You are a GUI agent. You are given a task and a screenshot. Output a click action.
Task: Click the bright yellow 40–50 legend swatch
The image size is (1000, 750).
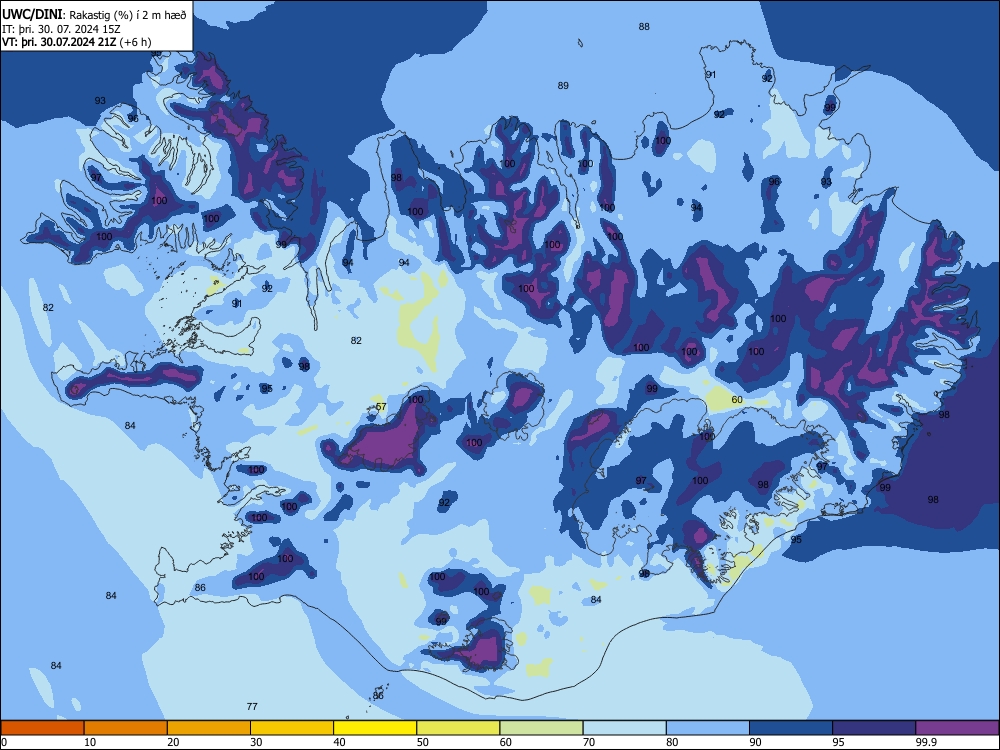pyautogui.click(x=375, y=728)
